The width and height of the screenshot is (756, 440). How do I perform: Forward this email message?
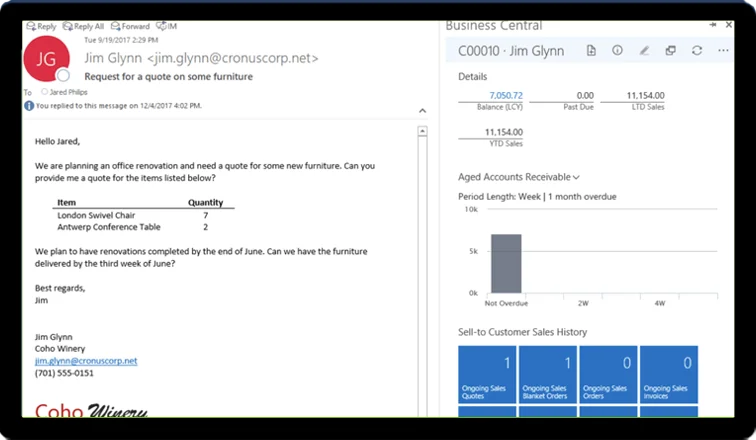tap(132, 26)
